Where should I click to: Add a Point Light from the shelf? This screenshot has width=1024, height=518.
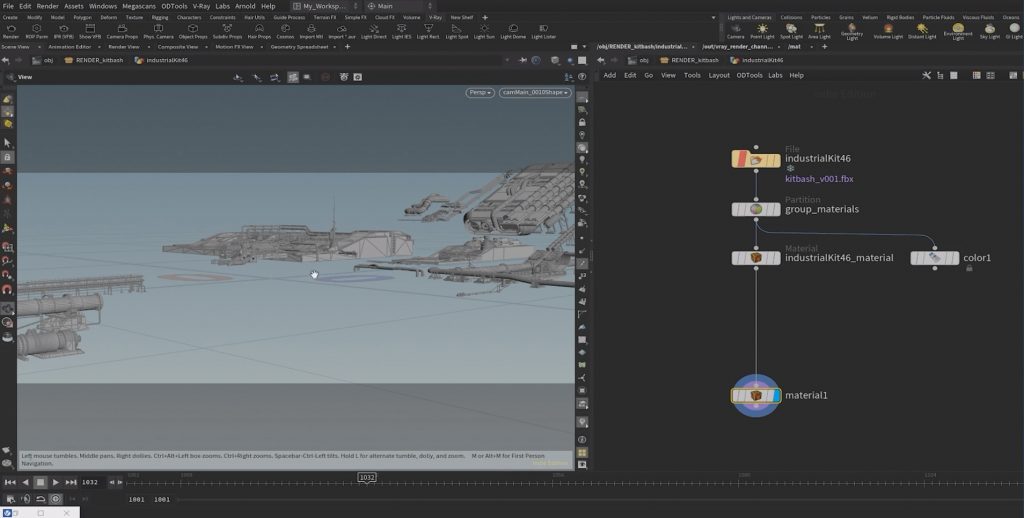[x=762, y=29]
